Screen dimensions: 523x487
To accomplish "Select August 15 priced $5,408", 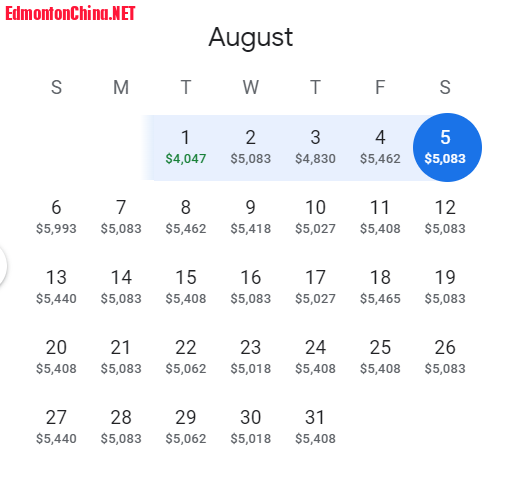I will click(186, 287).
